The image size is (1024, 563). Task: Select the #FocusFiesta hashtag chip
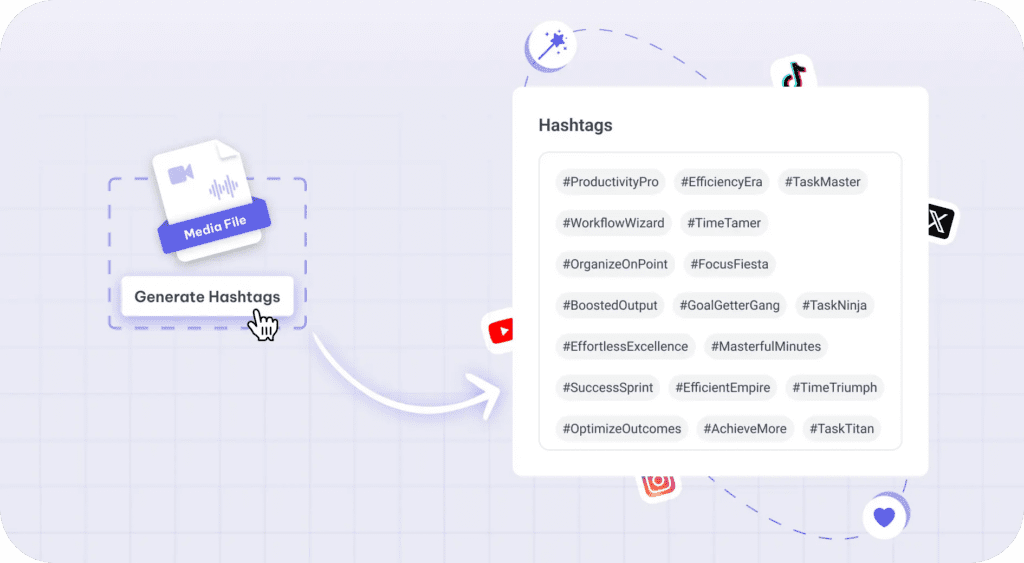tap(732, 264)
